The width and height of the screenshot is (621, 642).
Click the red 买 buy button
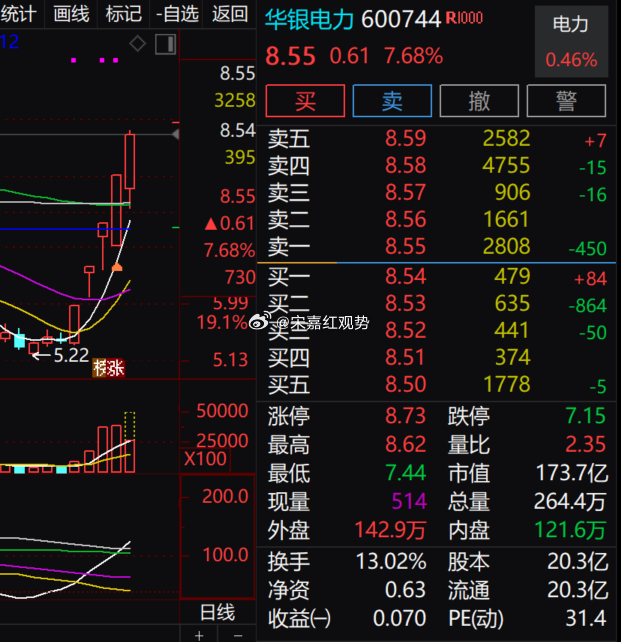[305, 101]
